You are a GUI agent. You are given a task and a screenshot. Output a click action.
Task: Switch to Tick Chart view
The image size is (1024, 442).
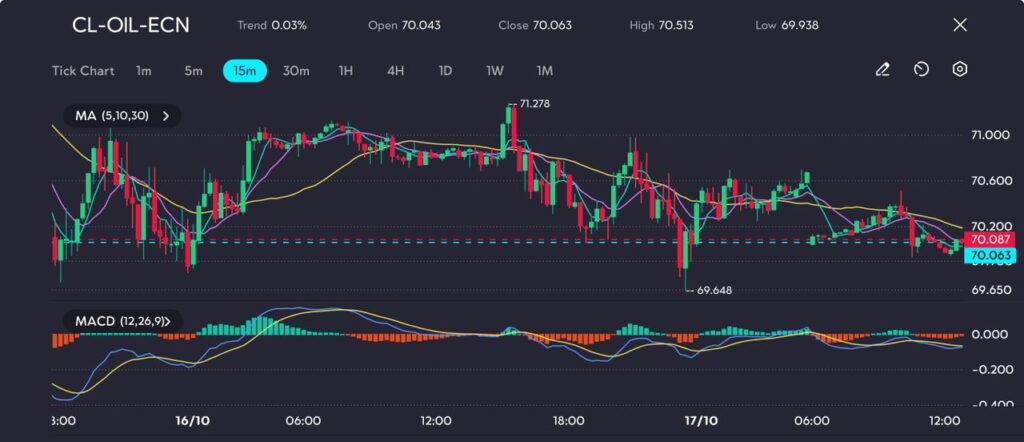click(x=82, y=71)
